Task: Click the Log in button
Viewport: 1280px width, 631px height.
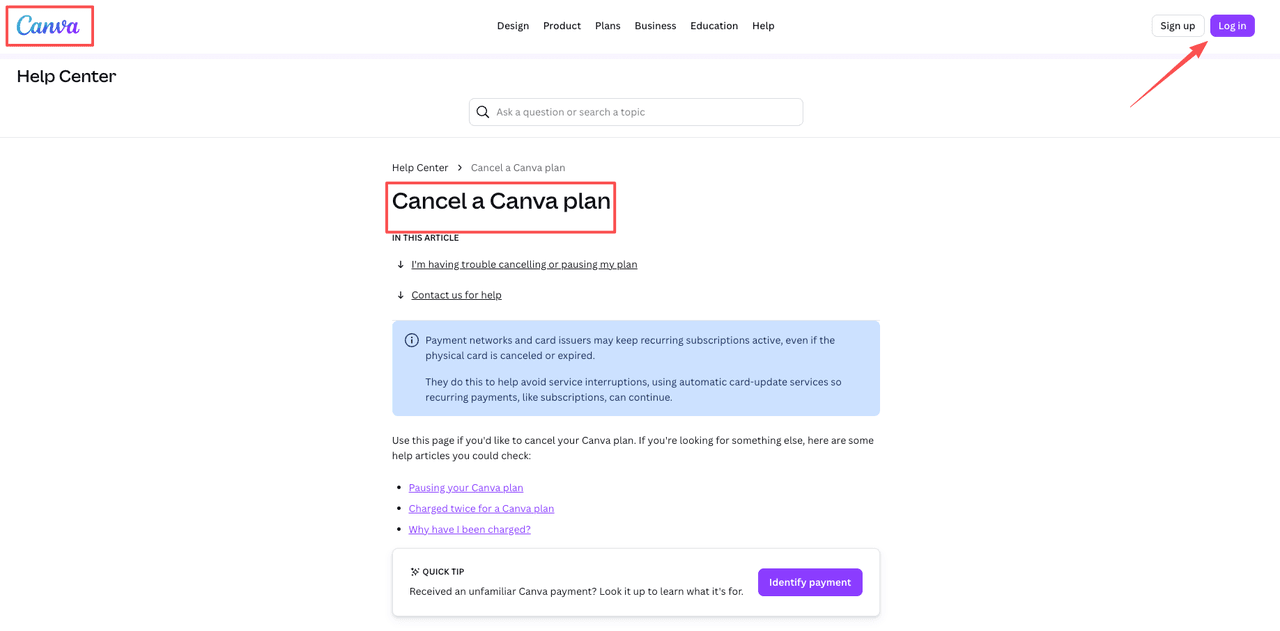Action: point(1232,25)
